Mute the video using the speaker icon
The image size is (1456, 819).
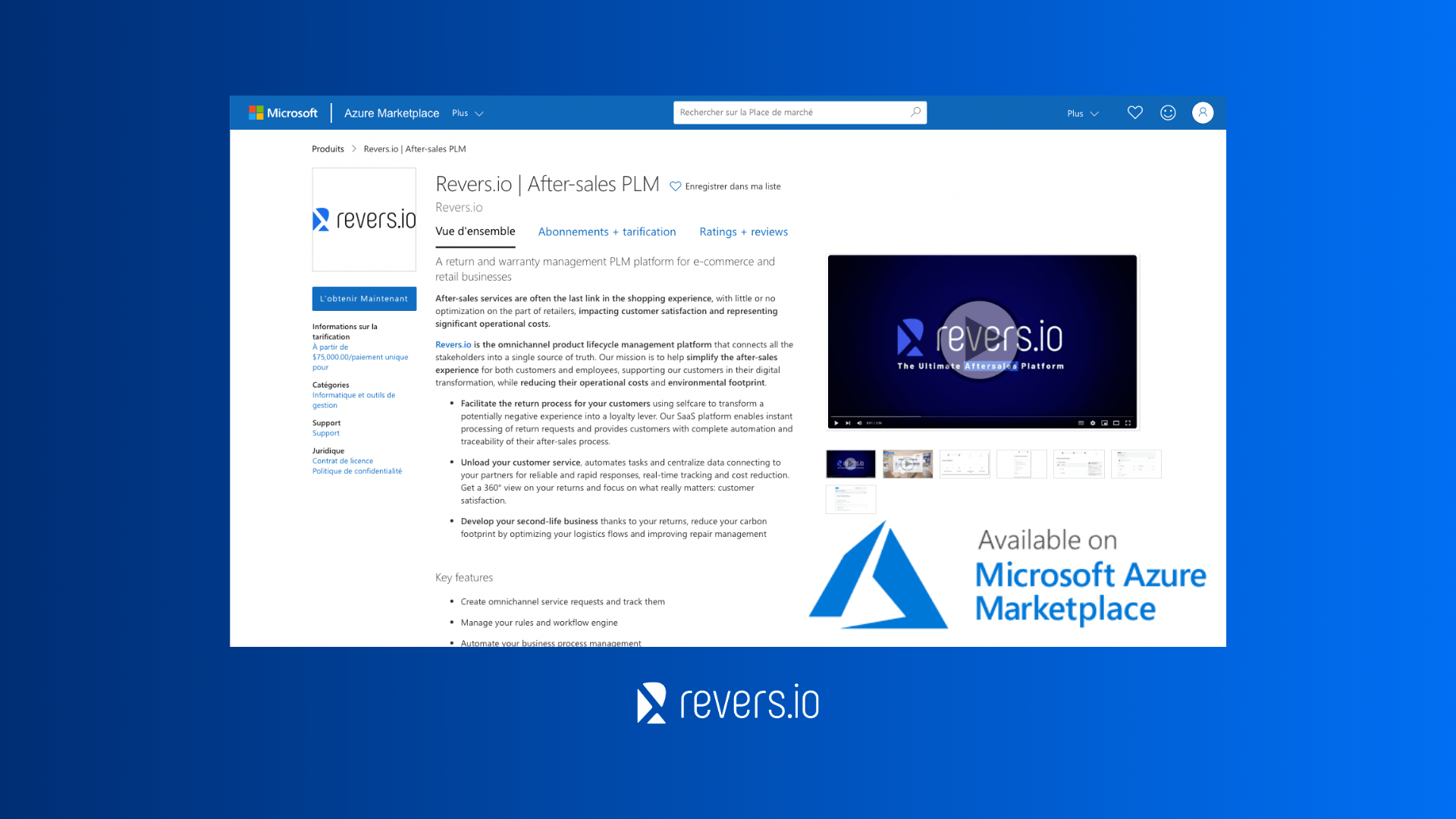point(859,423)
